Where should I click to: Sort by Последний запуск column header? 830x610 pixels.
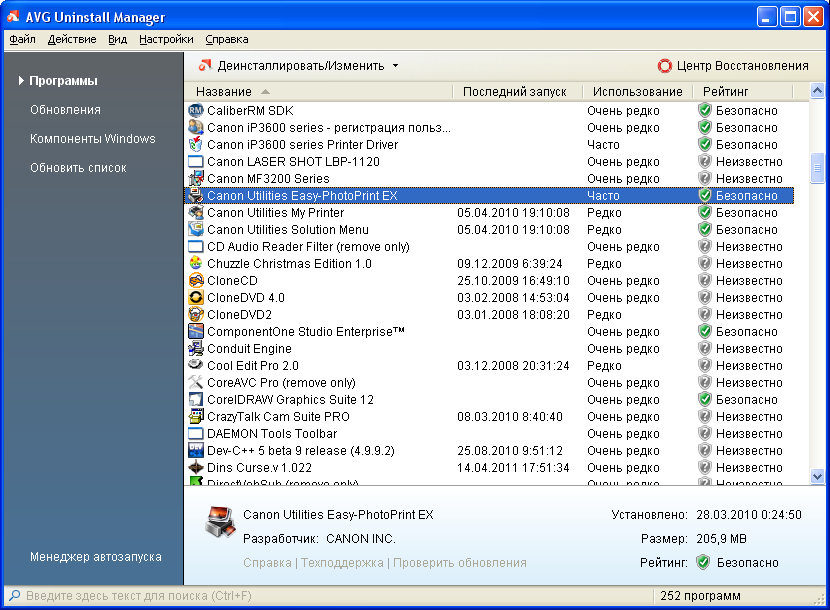[x=518, y=92]
